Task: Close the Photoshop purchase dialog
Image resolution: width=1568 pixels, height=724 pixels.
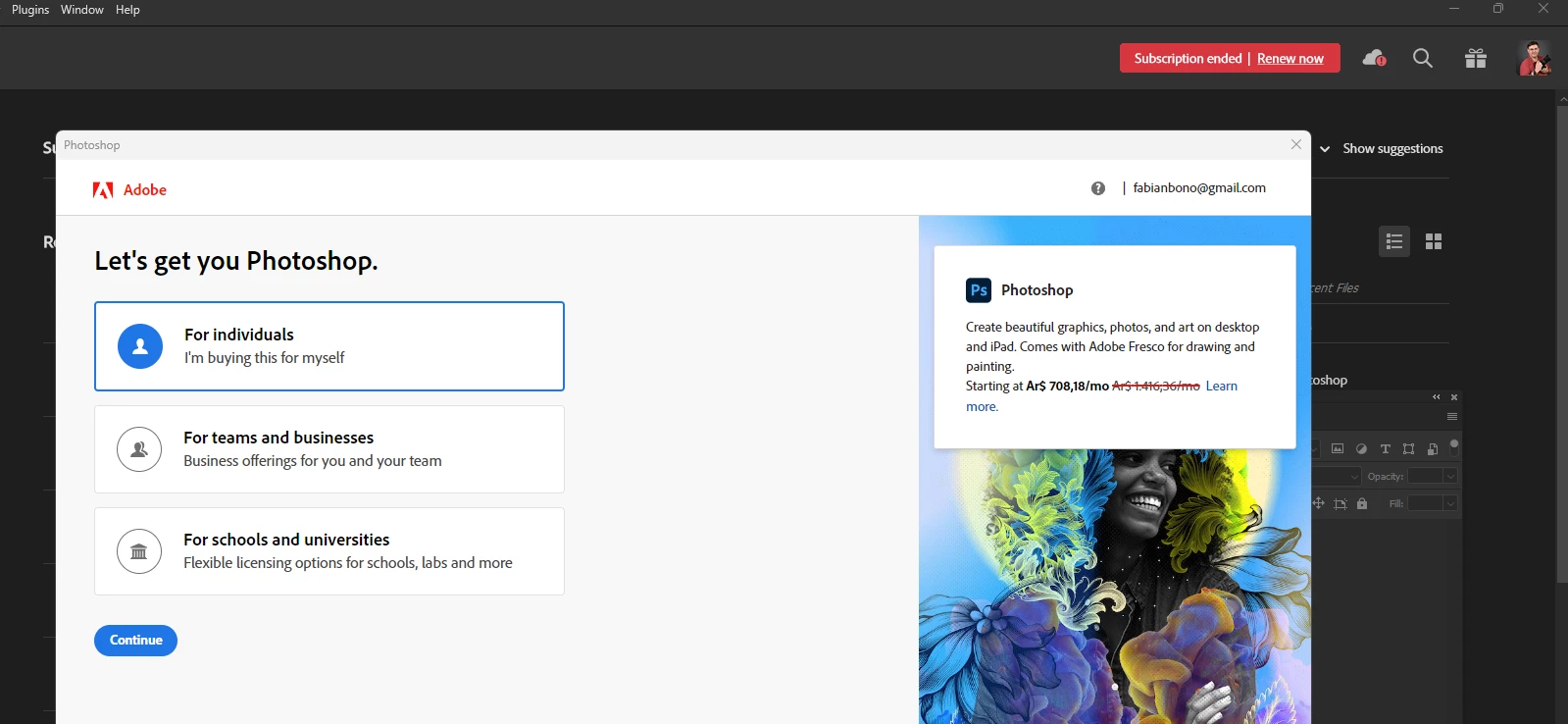Action: pyautogui.click(x=1296, y=144)
